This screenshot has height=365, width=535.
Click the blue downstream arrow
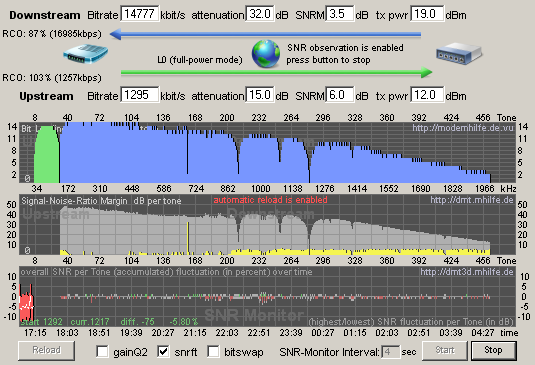pos(265,34)
